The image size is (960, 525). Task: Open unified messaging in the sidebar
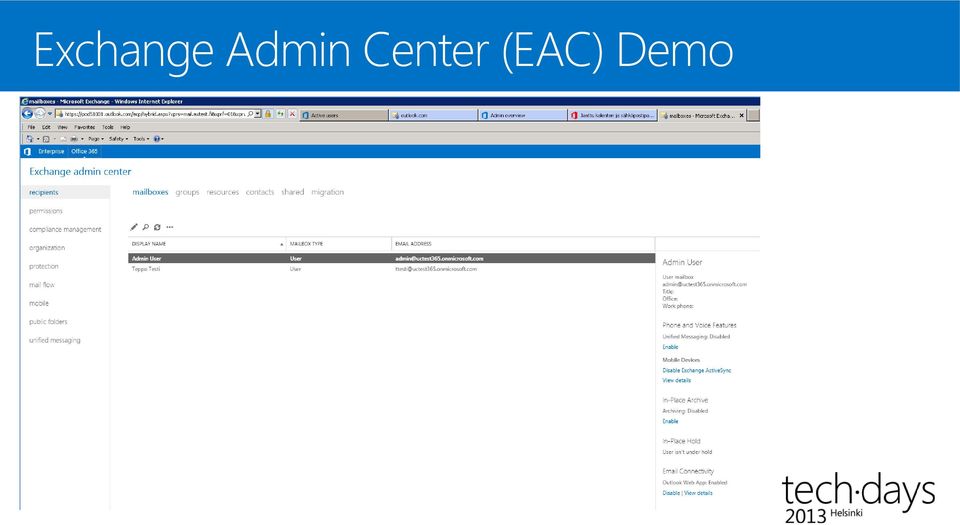tap(54, 340)
